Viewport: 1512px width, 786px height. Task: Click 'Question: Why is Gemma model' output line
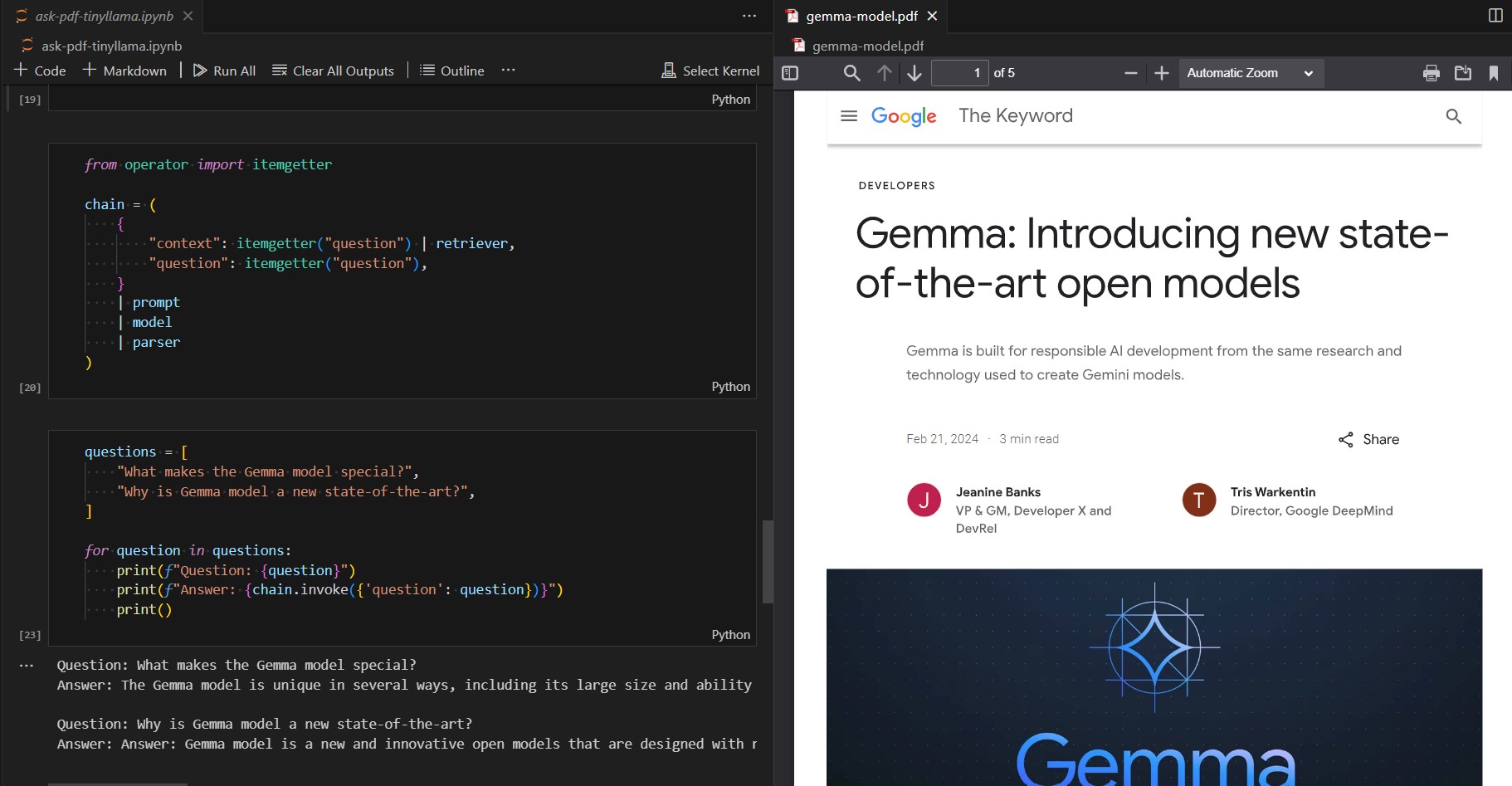click(x=264, y=724)
